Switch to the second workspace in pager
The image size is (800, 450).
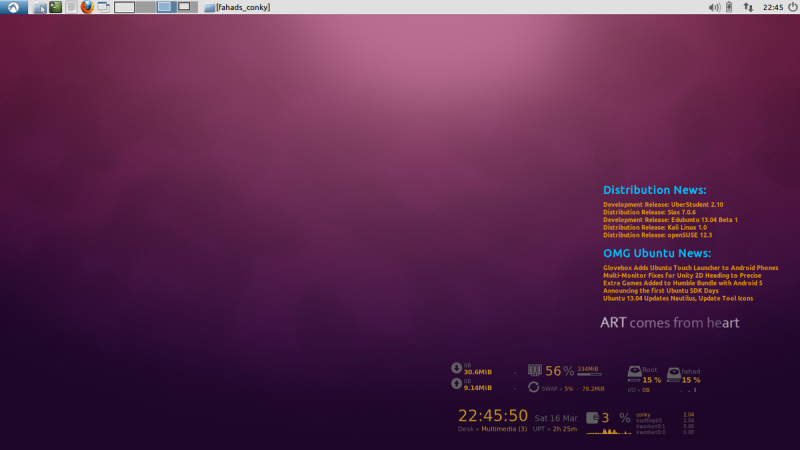pyautogui.click(x=145, y=7)
